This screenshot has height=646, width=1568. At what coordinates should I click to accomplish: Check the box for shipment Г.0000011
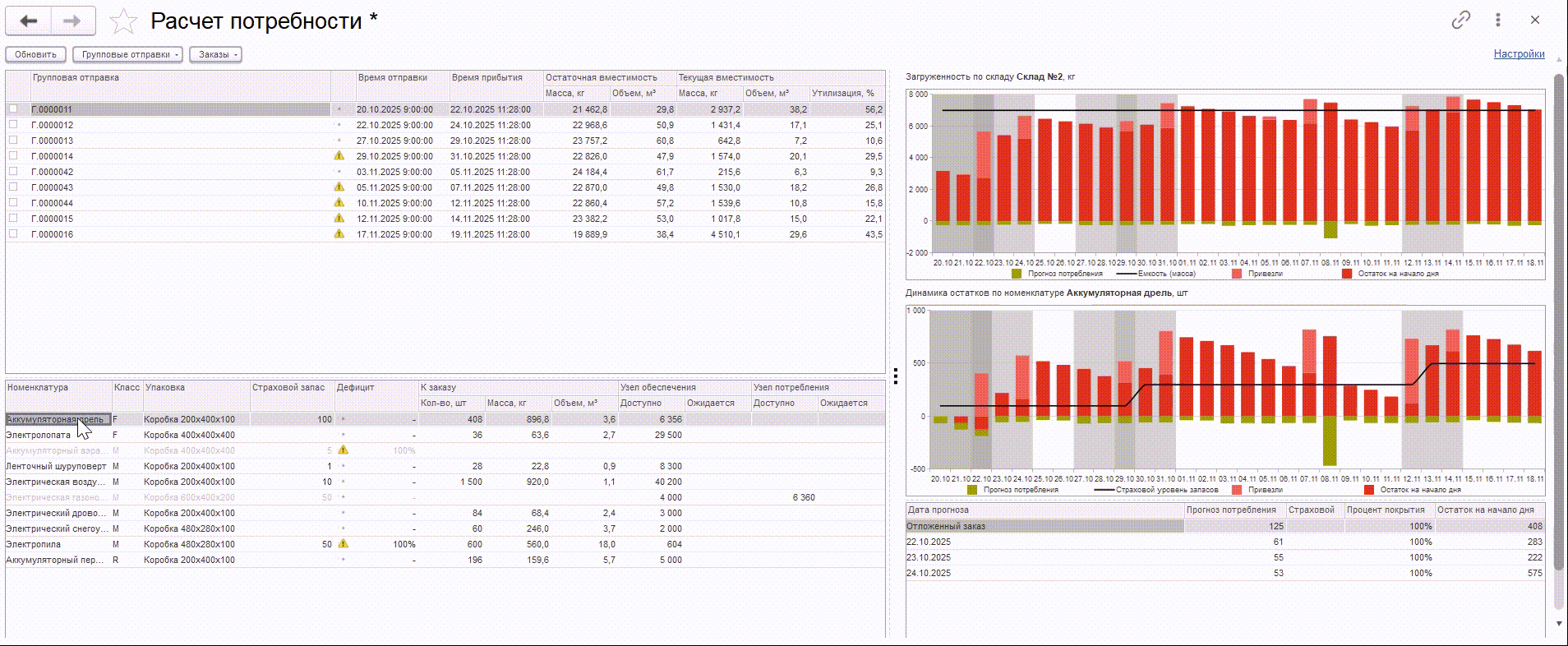pos(13,109)
